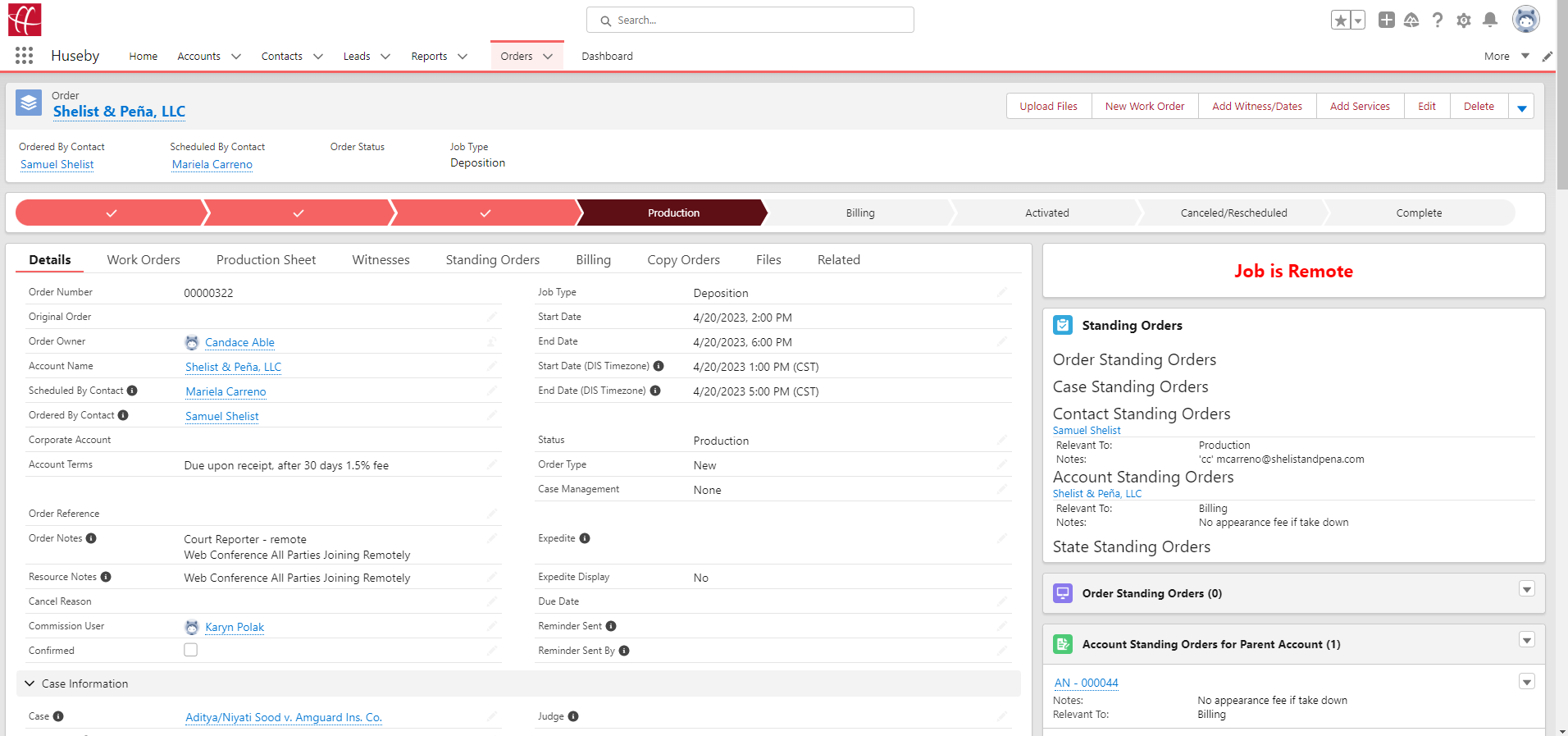Open the Billing tab
Image resolution: width=1568 pixels, height=736 pixels.
[593, 259]
